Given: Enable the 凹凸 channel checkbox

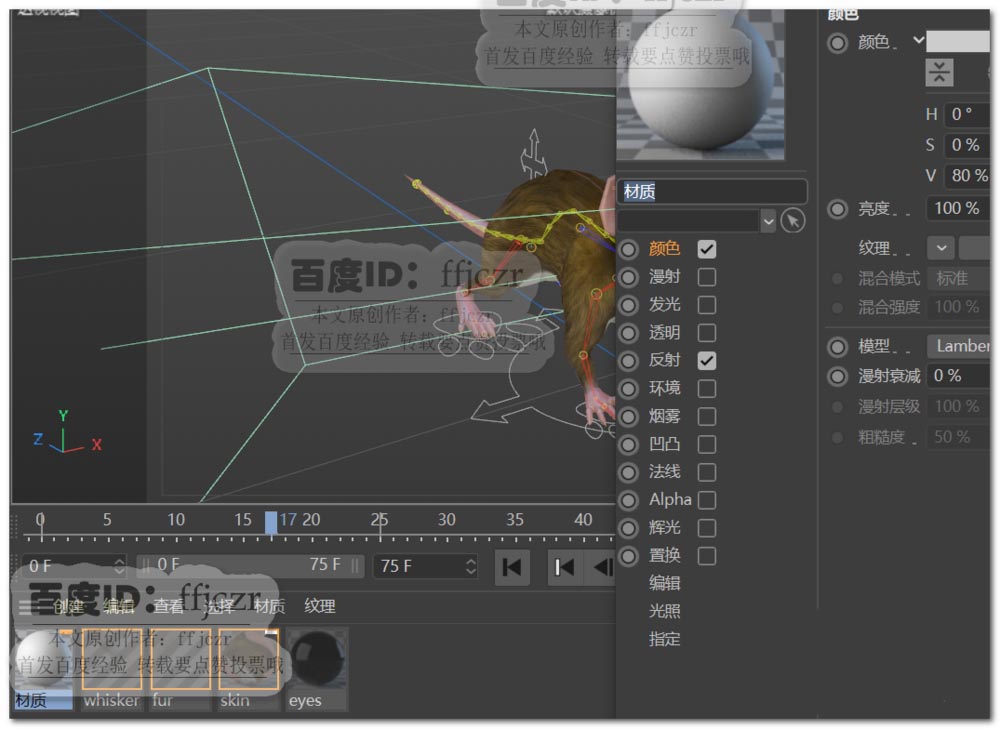Looking at the screenshot, I should 707,444.
